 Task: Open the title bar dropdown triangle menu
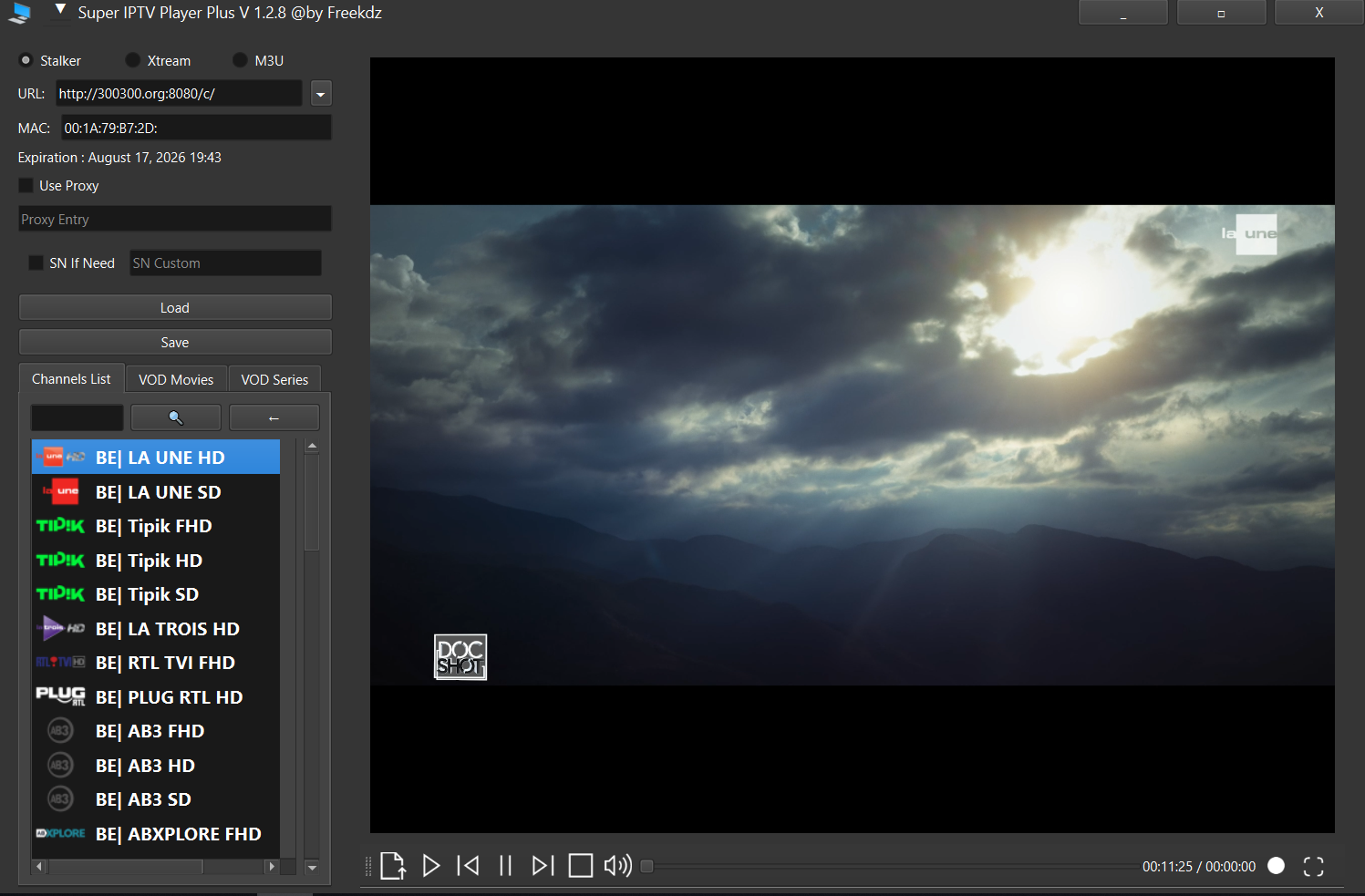click(60, 10)
